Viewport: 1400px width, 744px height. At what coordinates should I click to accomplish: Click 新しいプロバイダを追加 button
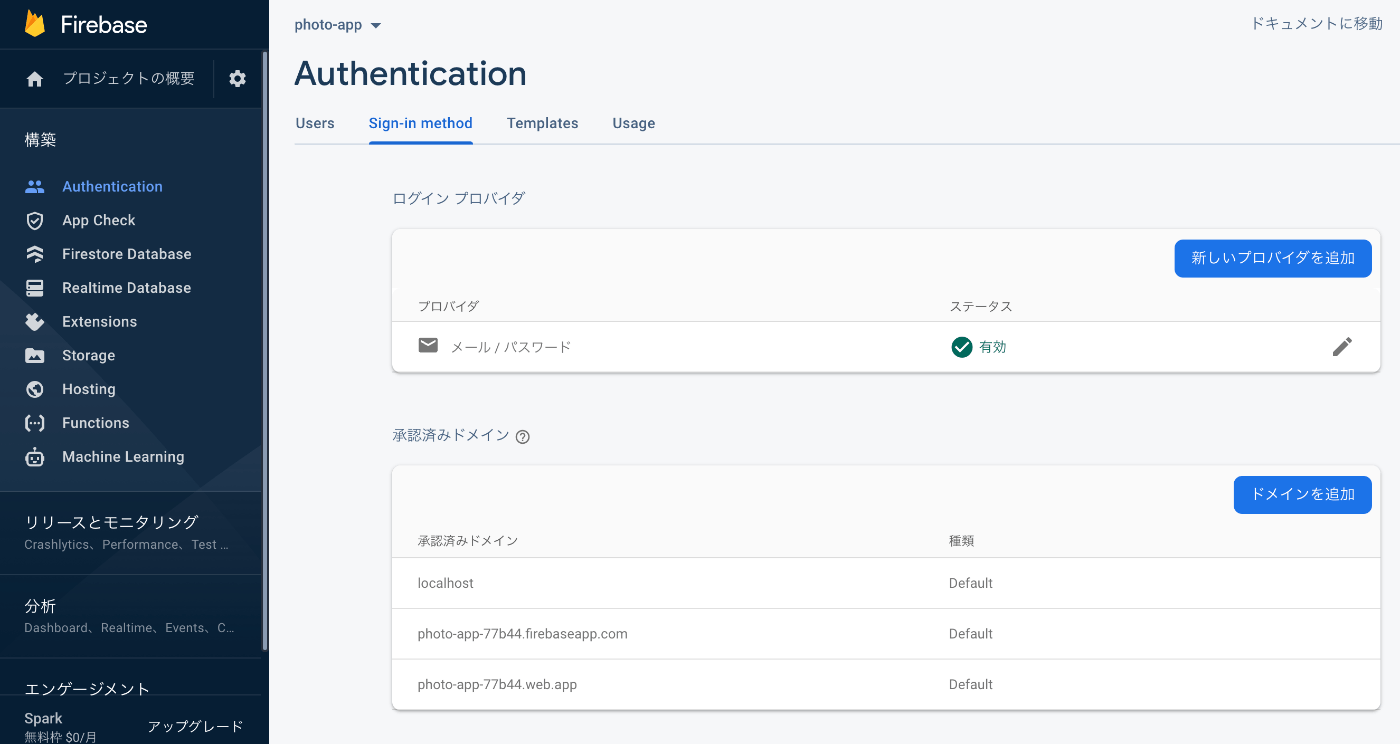click(1273, 258)
